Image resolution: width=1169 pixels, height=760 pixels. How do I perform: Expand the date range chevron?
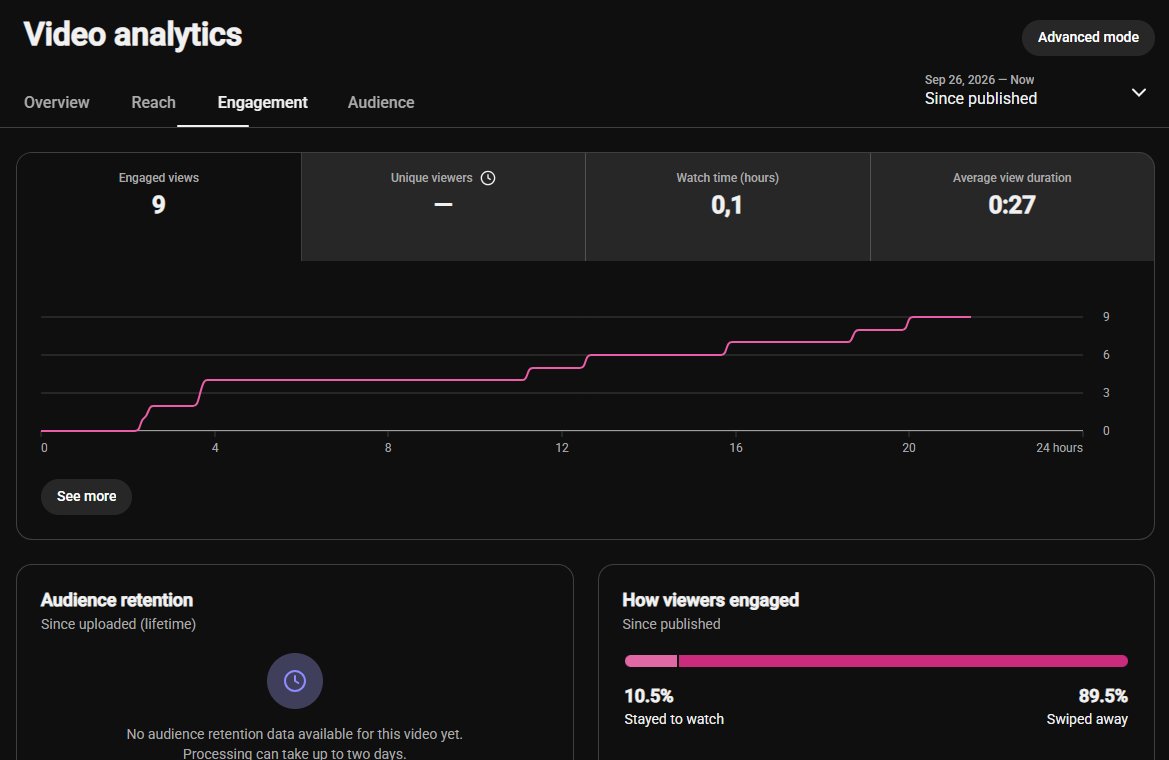pyautogui.click(x=1138, y=92)
